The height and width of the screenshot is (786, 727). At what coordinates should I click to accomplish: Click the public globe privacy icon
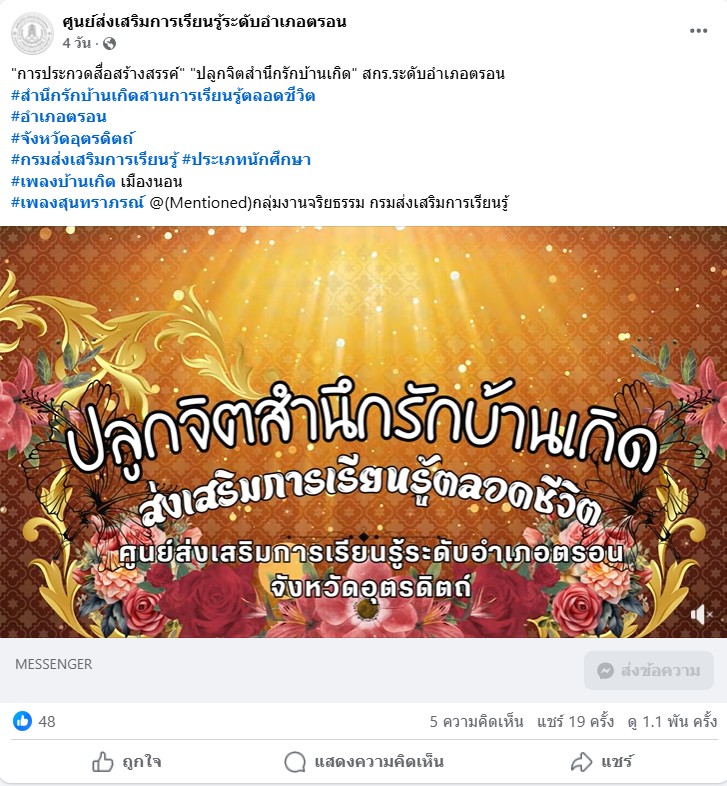point(109,44)
